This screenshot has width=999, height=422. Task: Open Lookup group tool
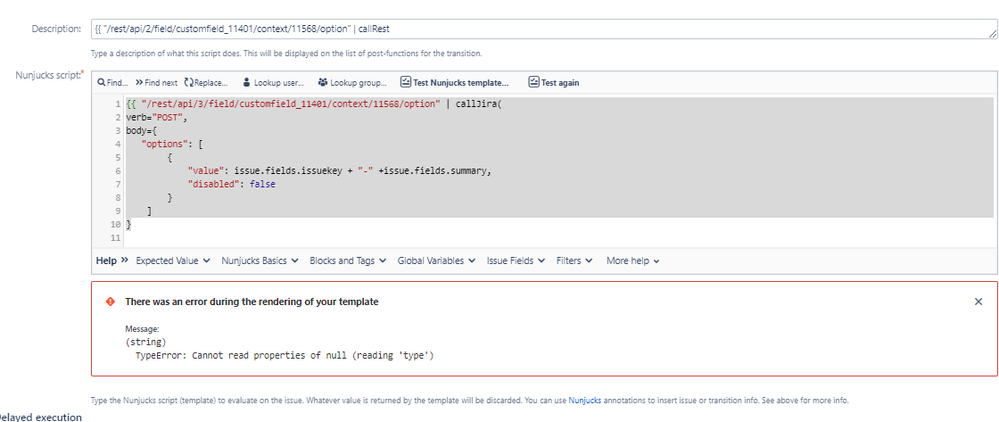352,83
